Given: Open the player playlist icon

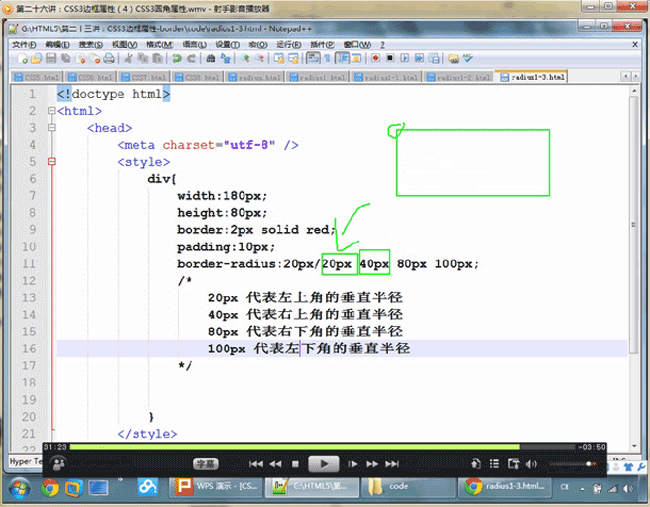Looking at the screenshot, I should 494,463.
